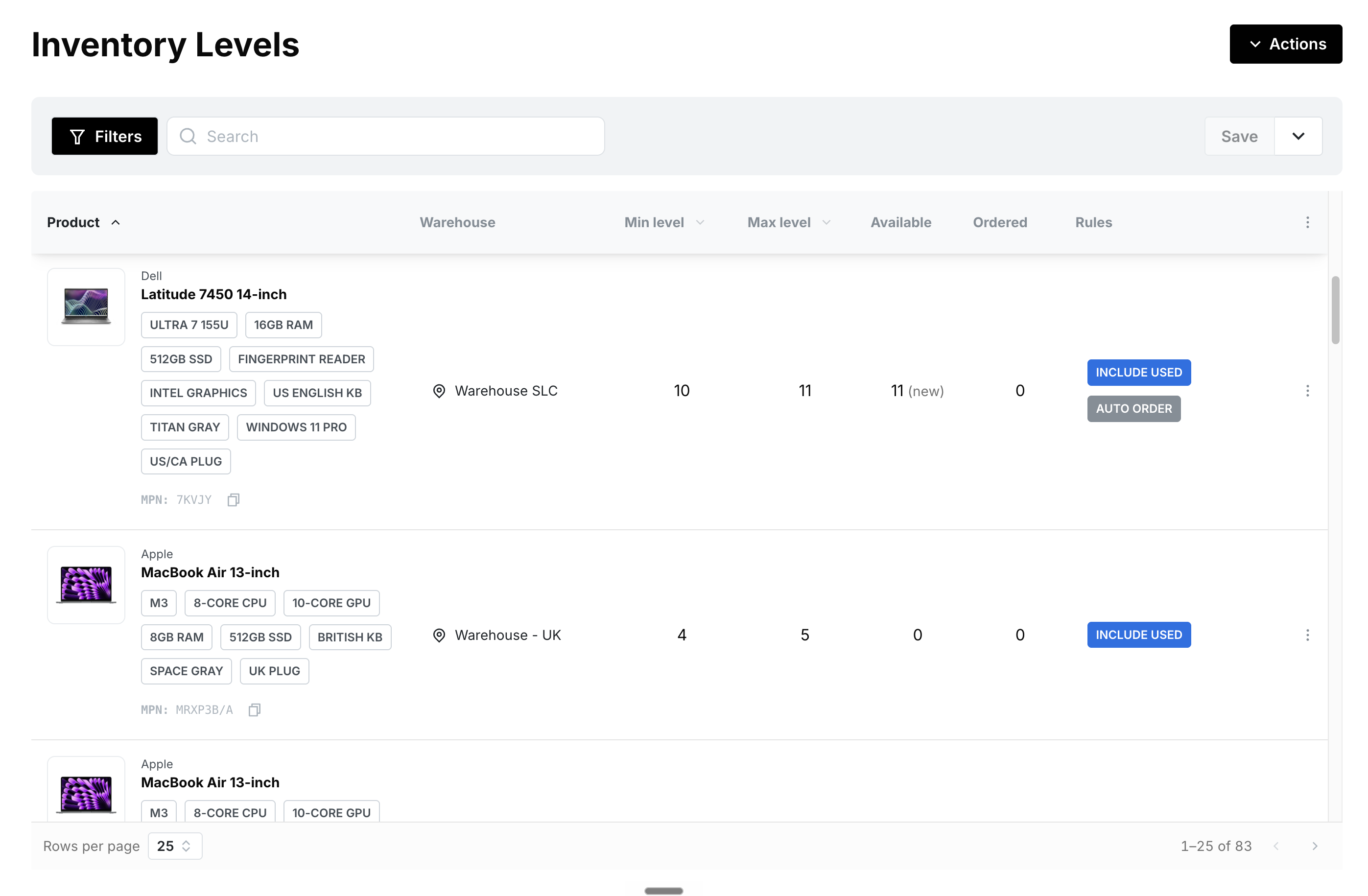Click the ULTRA 7 155U tag

point(189,325)
